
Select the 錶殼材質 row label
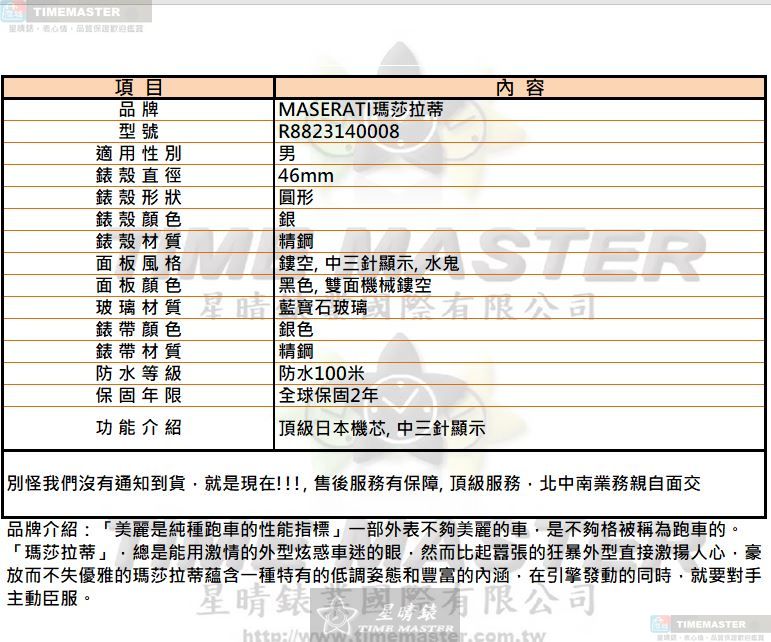pos(139,241)
